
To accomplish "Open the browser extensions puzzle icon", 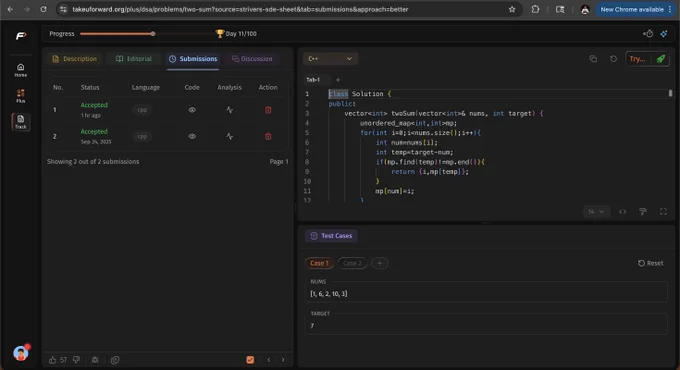I will 535,9.
